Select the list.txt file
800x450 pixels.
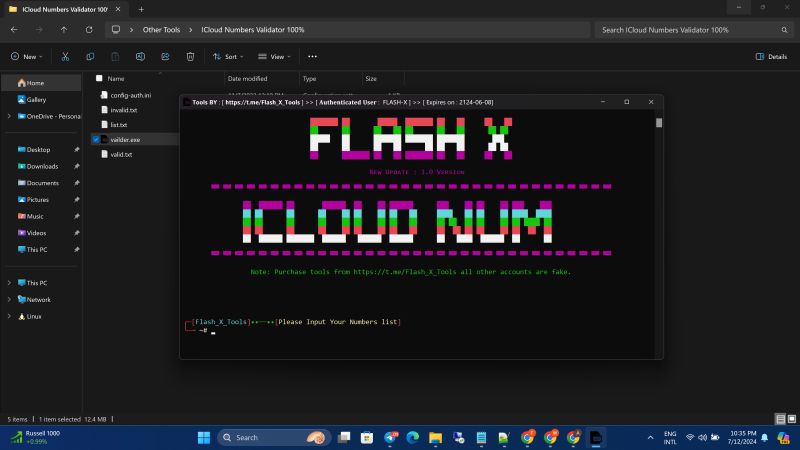118,124
